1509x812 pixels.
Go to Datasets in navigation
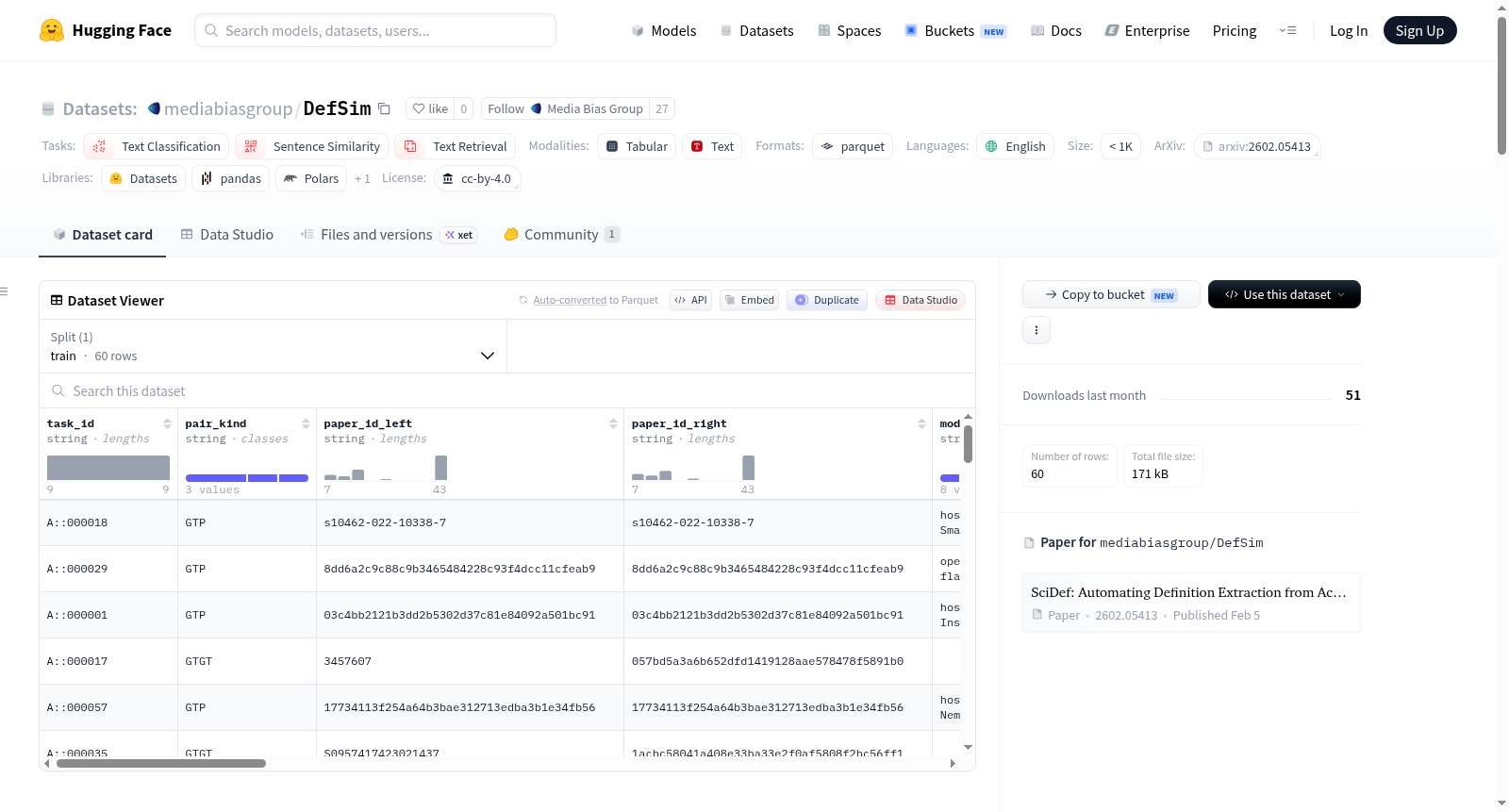click(x=757, y=30)
